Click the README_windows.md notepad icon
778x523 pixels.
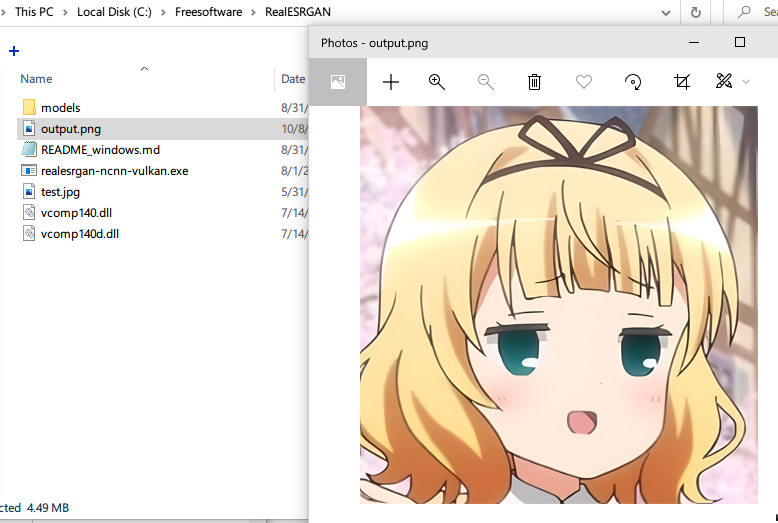29,149
